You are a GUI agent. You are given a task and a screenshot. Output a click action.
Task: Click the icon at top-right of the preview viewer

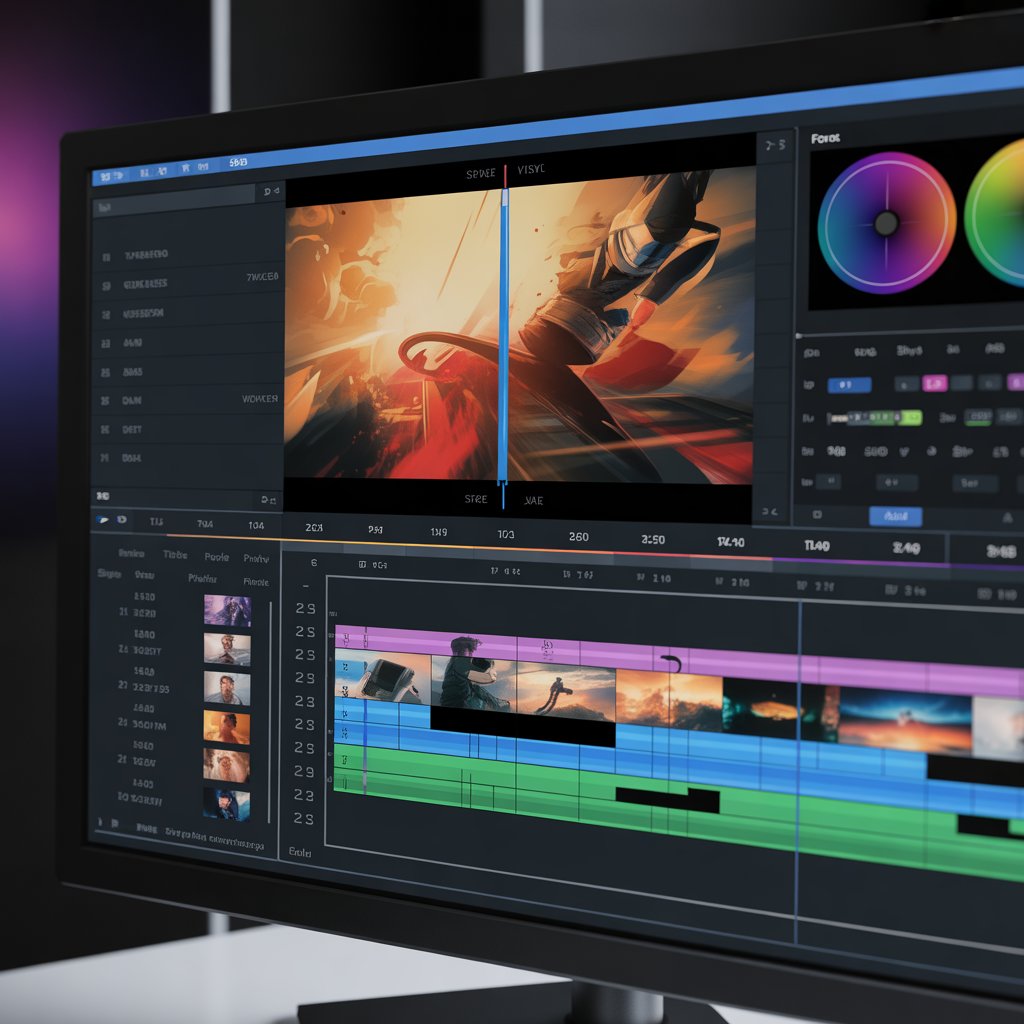pyautogui.click(x=774, y=146)
